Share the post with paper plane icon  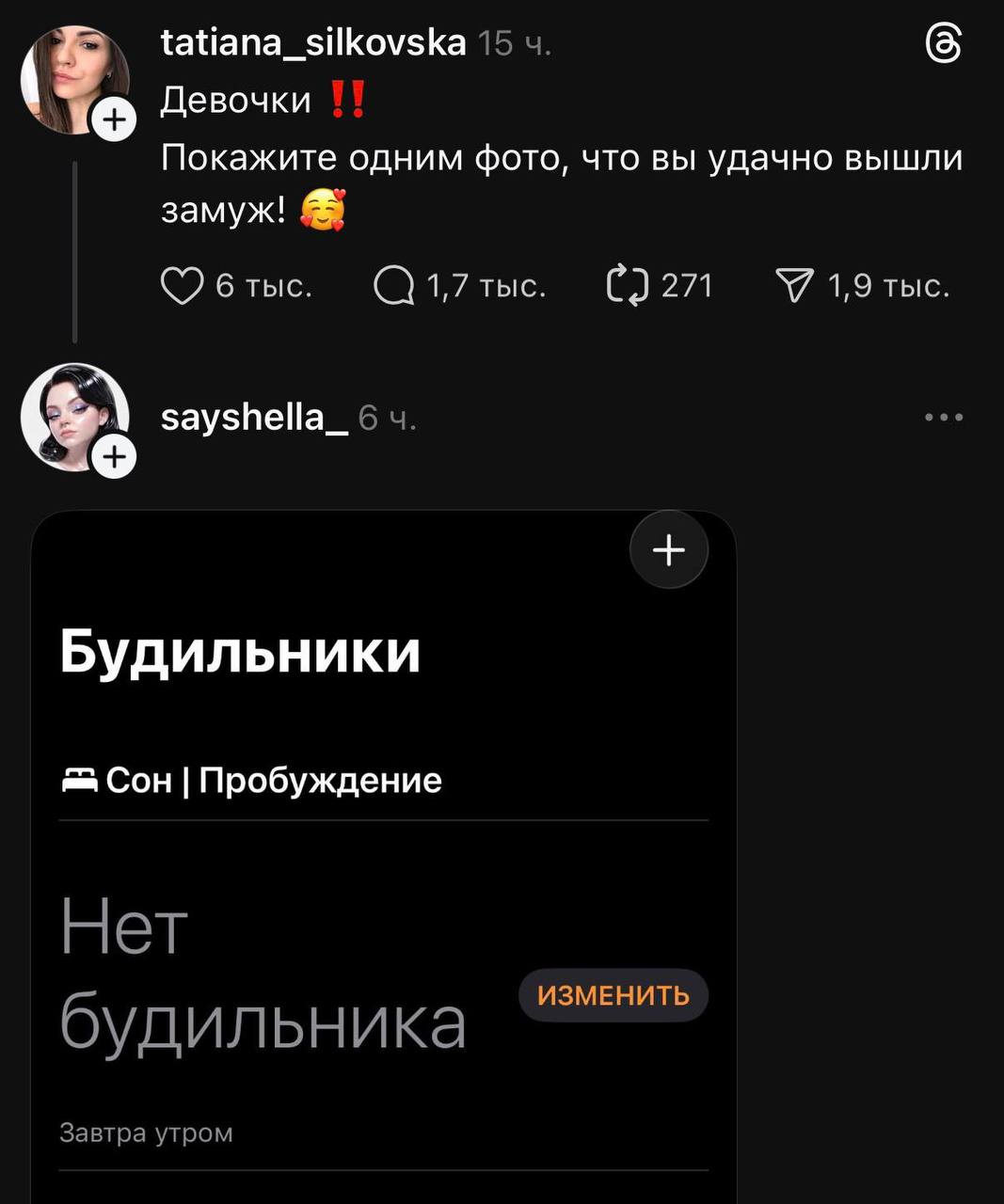click(x=794, y=286)
